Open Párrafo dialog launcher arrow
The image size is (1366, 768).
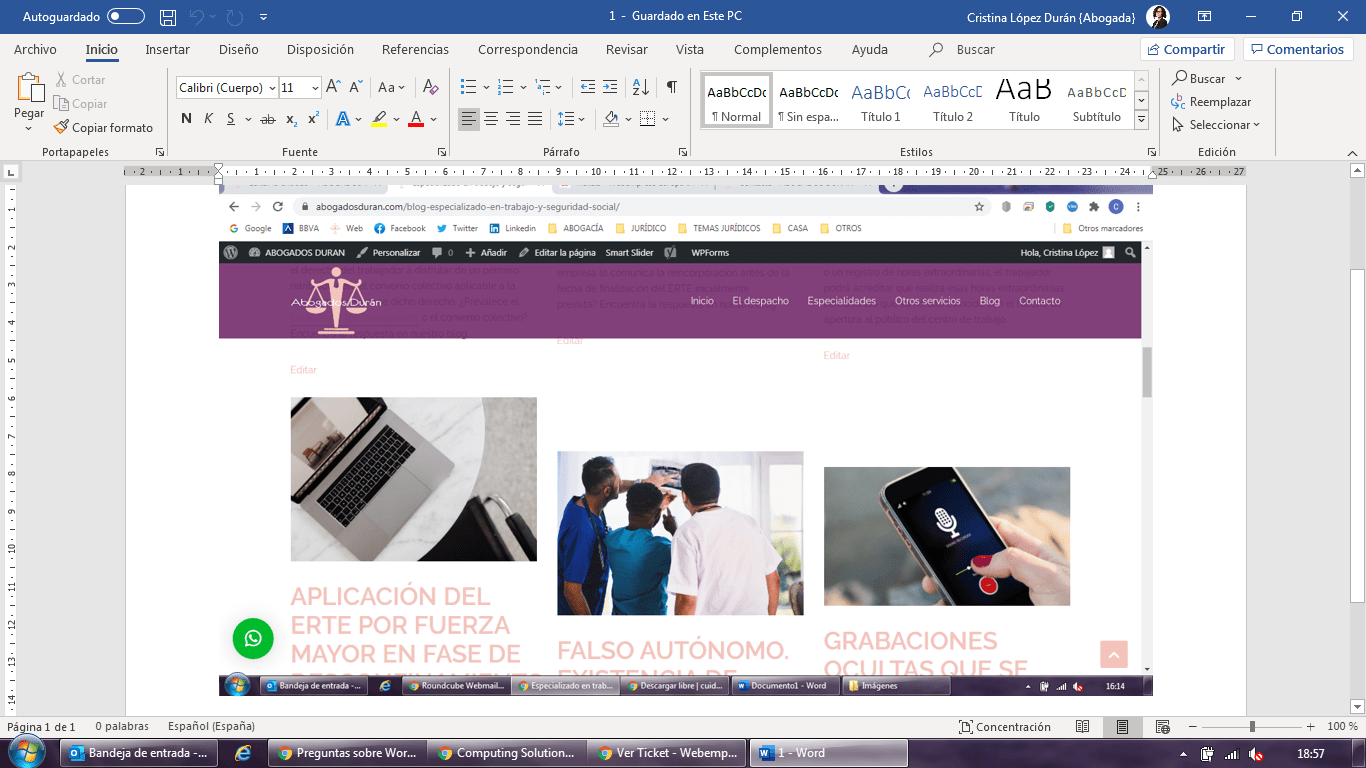pos(683,152)
